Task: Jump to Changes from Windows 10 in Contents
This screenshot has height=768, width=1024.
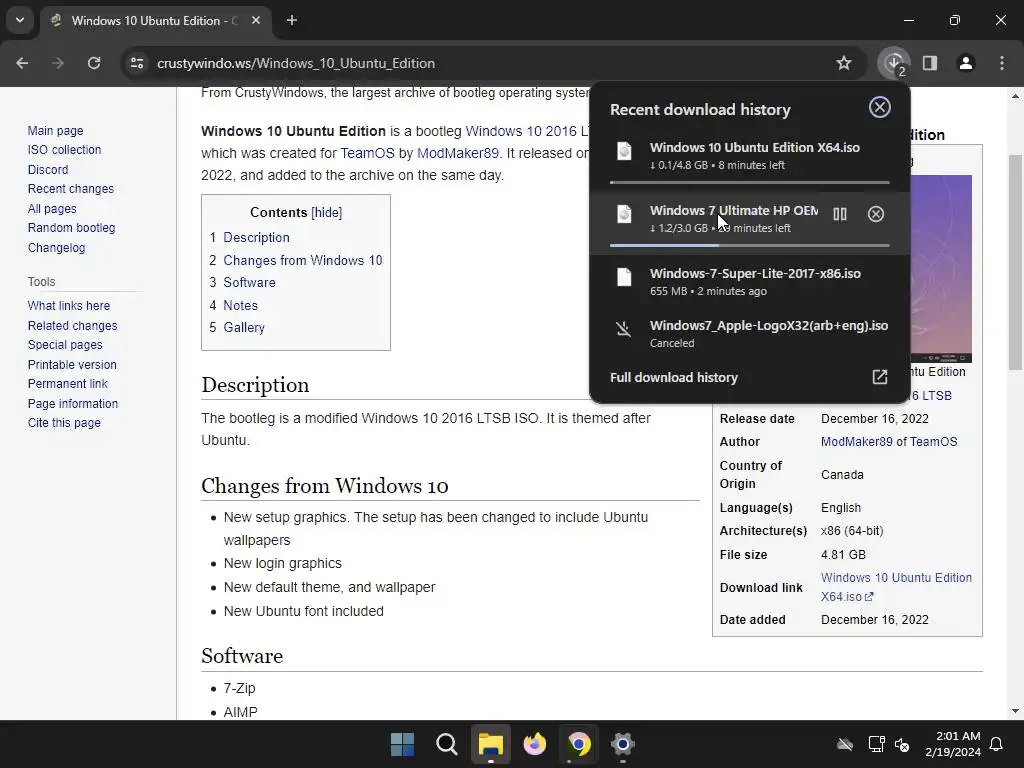Action: click(x=302, y=260)
